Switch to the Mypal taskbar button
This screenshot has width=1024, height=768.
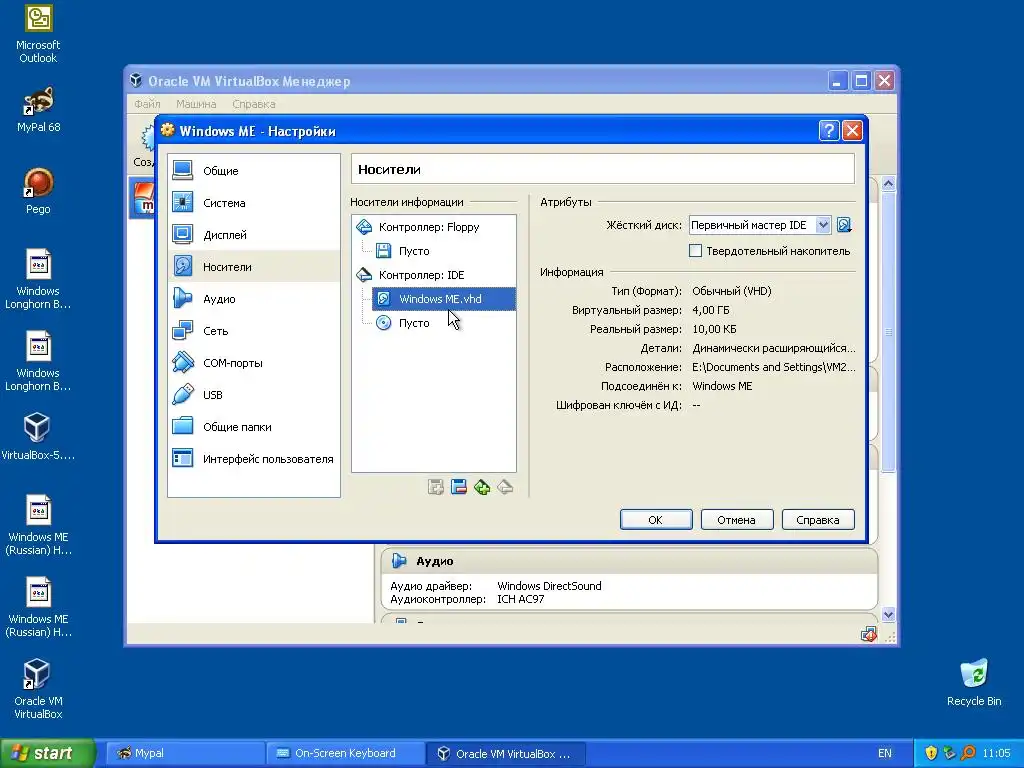tap(185, 753)
